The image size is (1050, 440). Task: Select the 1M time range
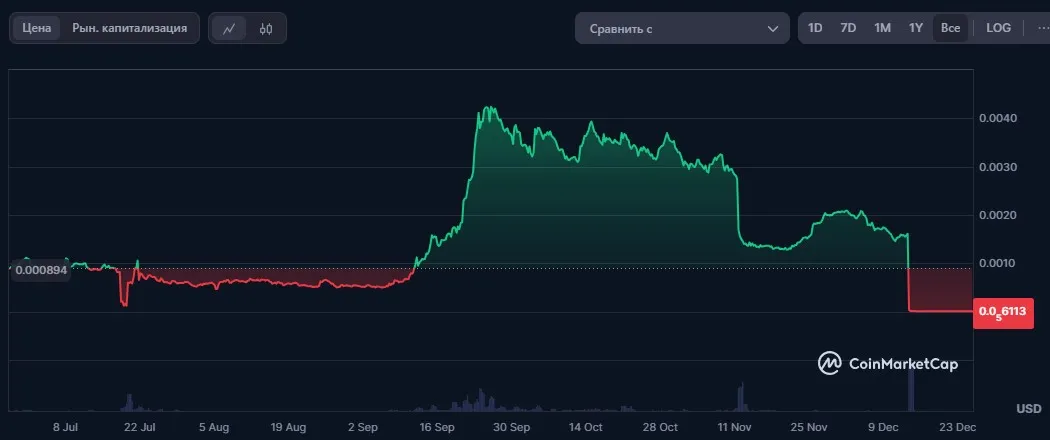pos(883,28)
